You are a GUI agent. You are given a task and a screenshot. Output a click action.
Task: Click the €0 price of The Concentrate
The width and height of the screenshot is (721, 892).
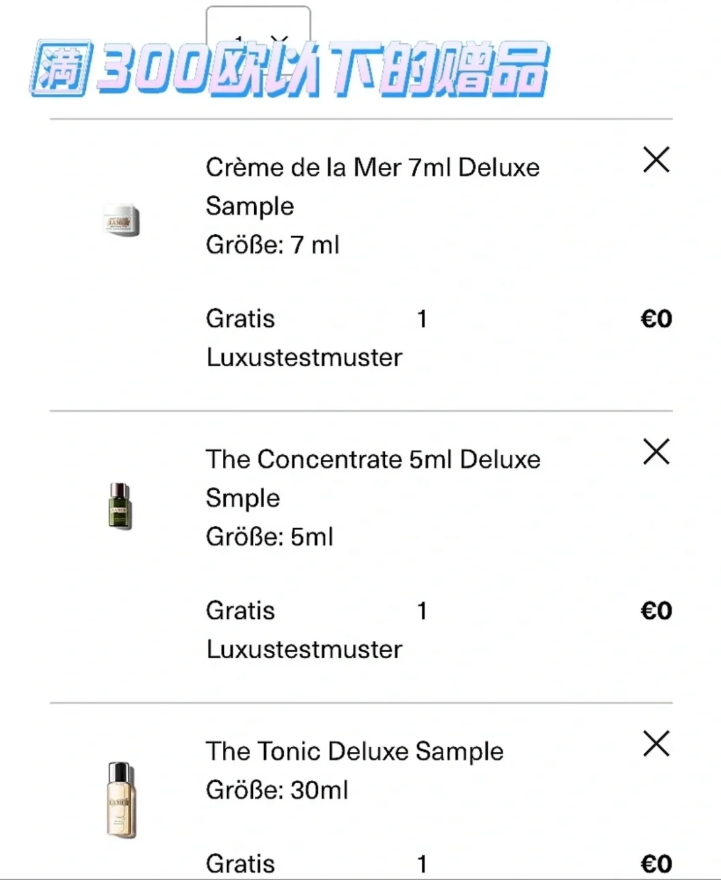656,611
